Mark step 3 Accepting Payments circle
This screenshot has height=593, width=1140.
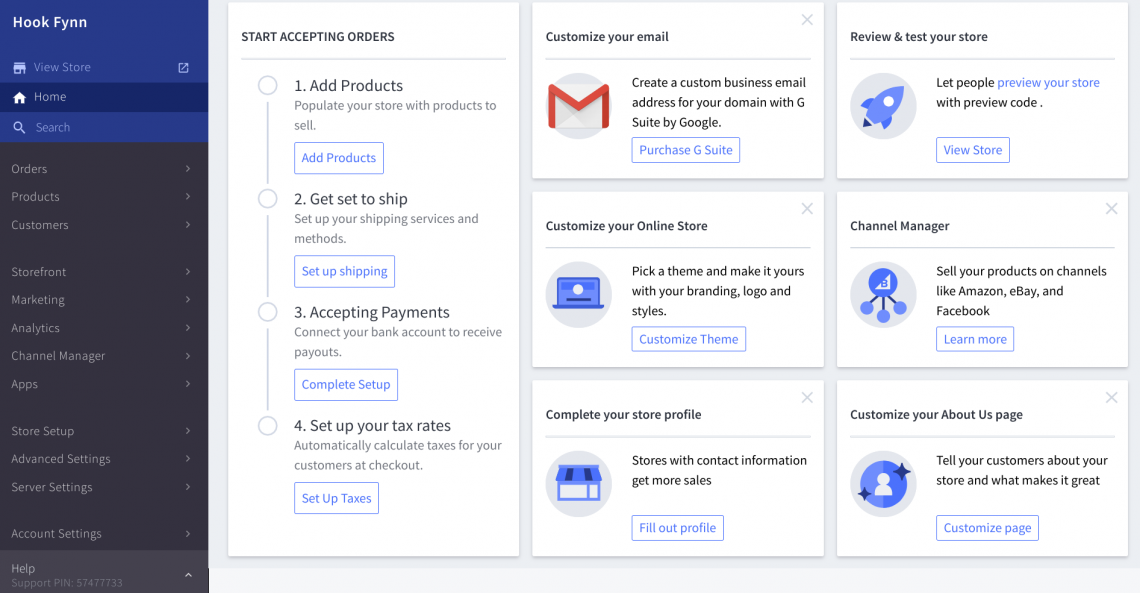tap(268, 312)
